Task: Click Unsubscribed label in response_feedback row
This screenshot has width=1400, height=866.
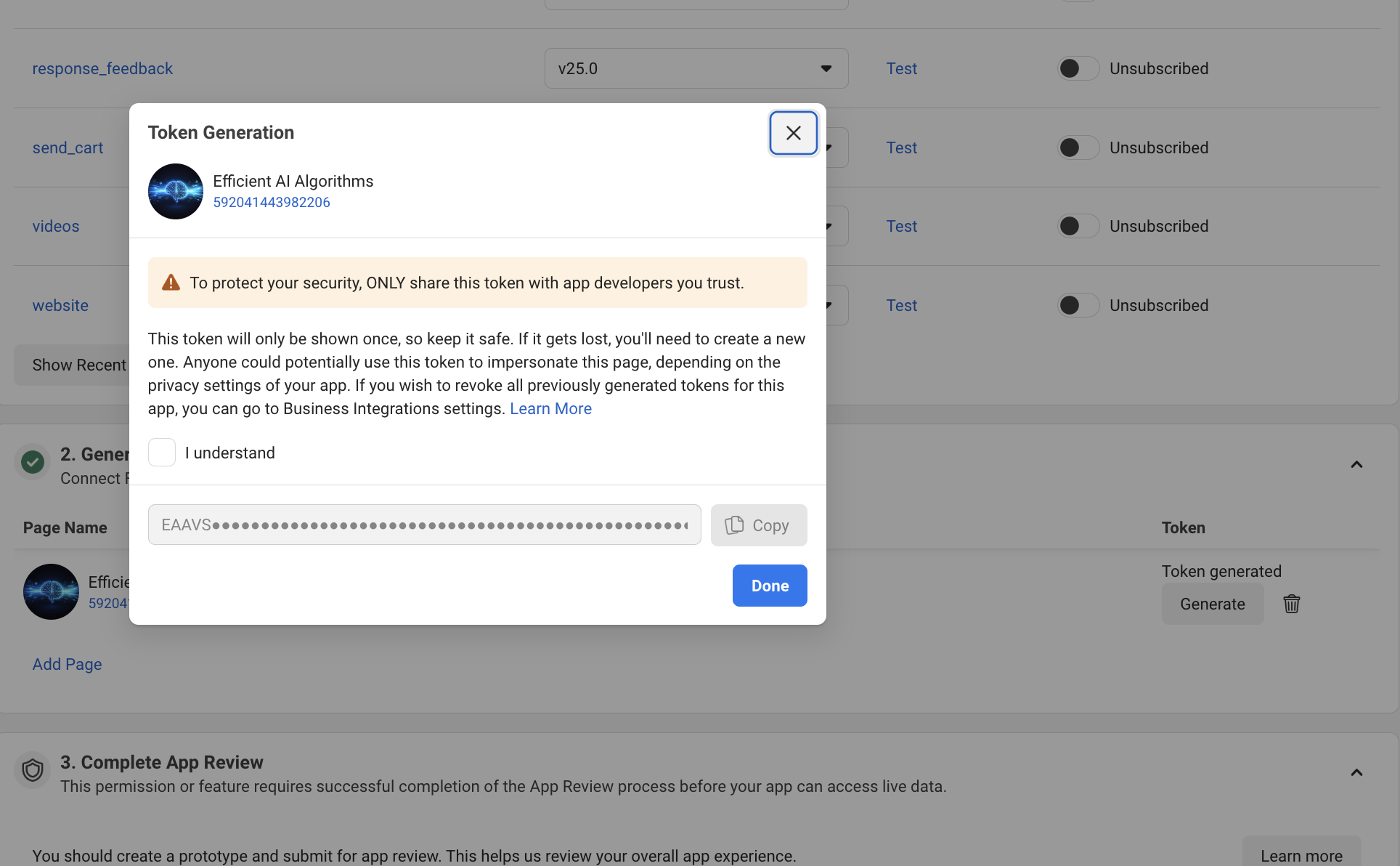Action: point(1159,68)
